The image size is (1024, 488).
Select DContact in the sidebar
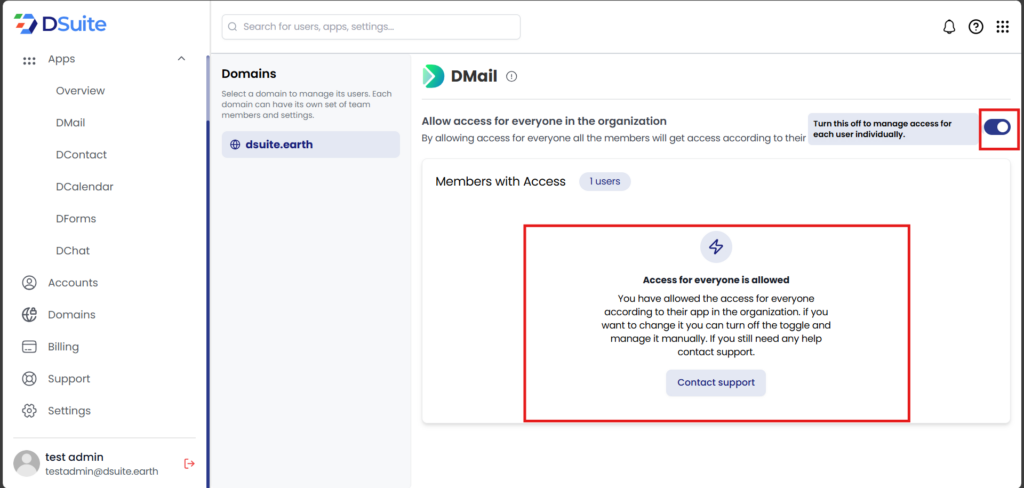(81, 155)
